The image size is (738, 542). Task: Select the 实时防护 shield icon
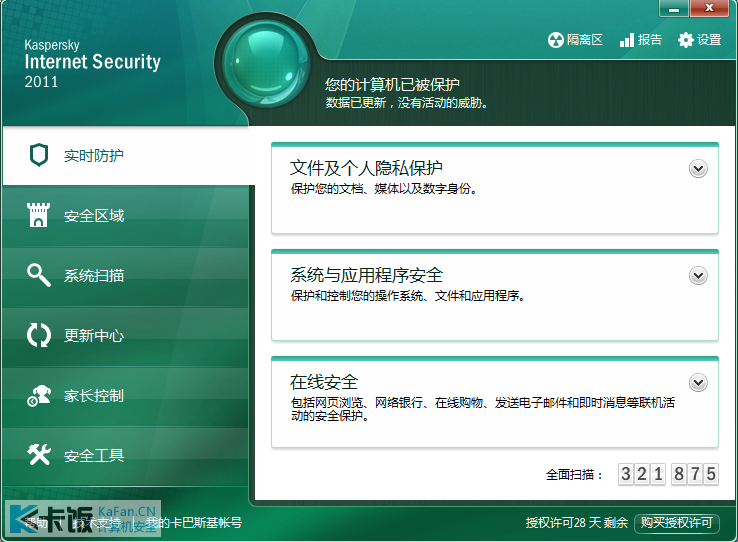(39, 155)
